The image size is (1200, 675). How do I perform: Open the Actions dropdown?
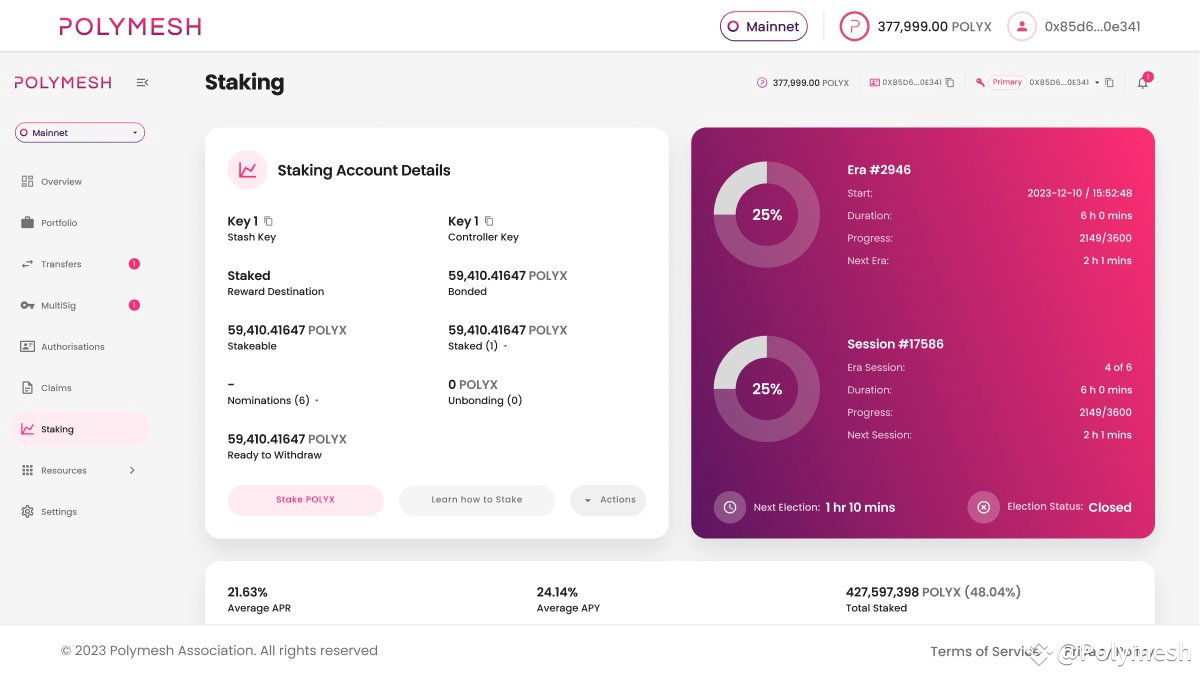pyautogui.click(x=608, y=500)
